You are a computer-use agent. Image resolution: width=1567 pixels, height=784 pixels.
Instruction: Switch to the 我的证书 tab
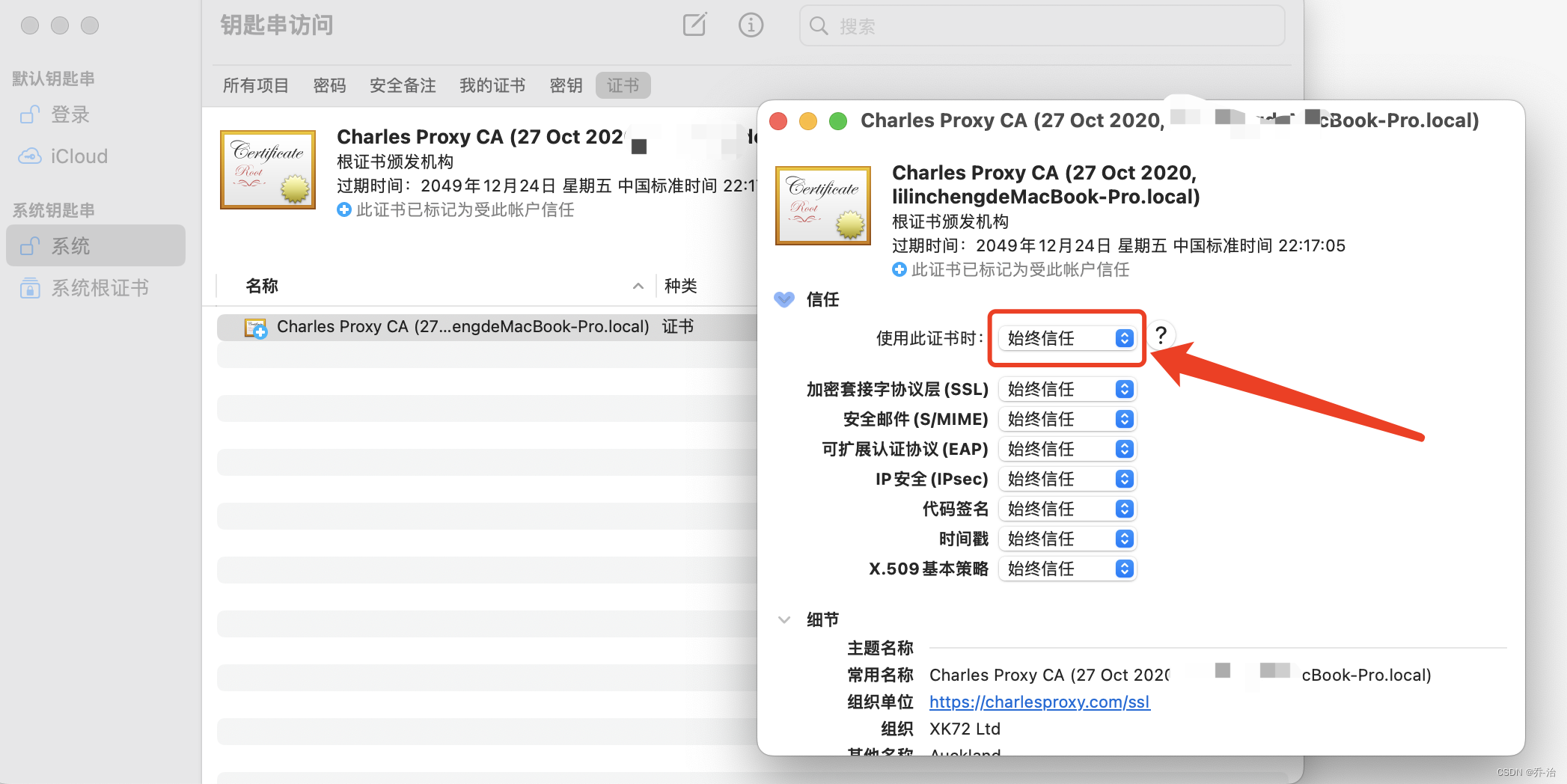point(492,85)
